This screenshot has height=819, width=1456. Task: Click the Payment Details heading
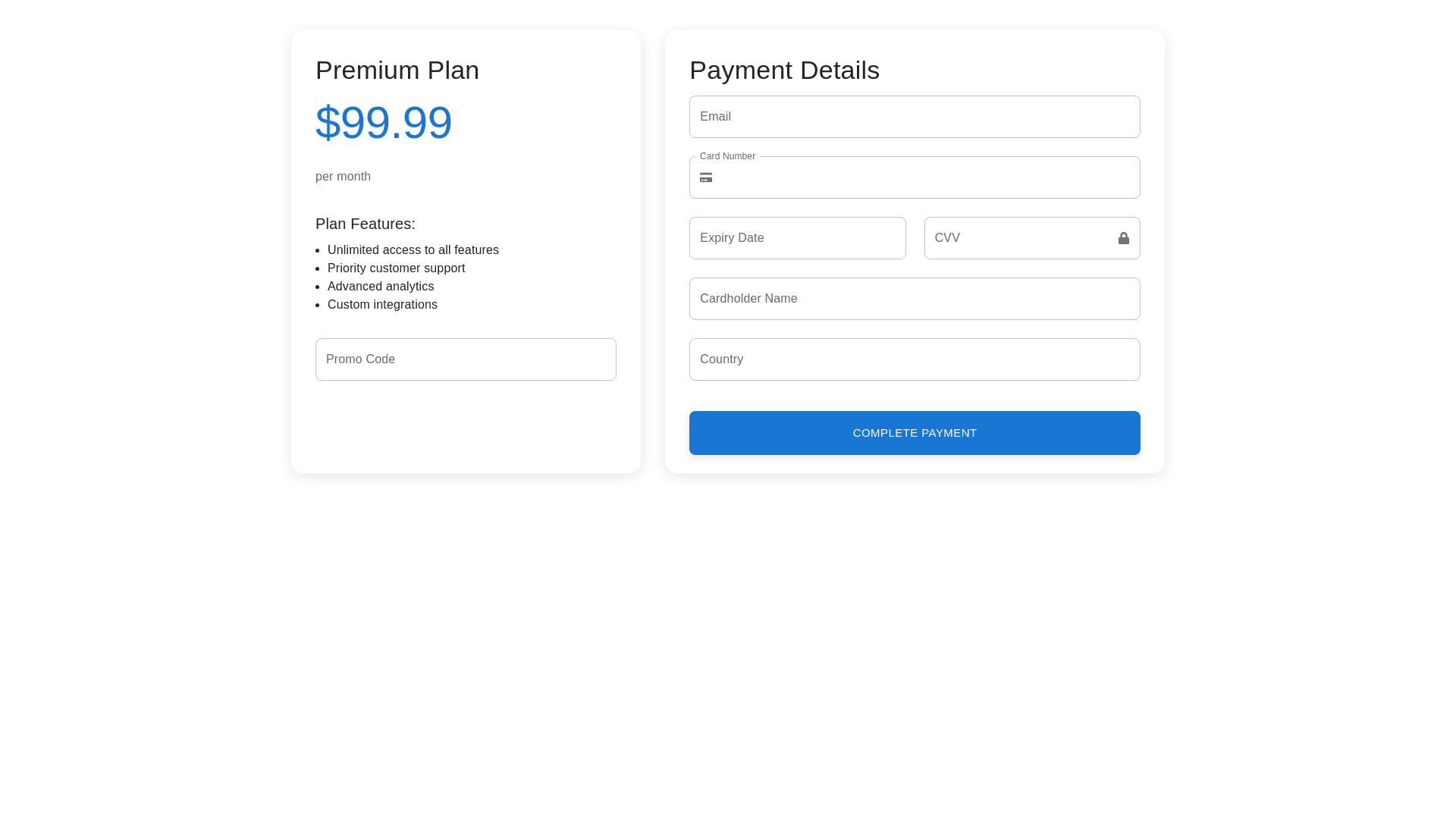pos(784,71)
